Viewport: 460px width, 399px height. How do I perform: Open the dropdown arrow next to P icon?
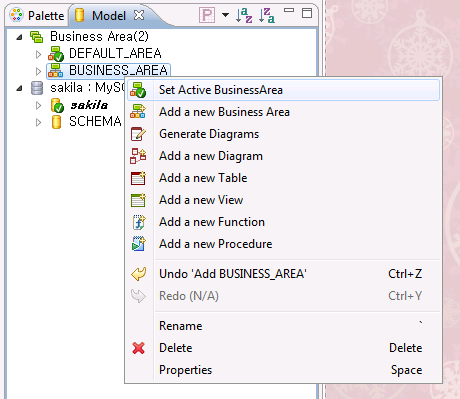(x=225, y=15)
